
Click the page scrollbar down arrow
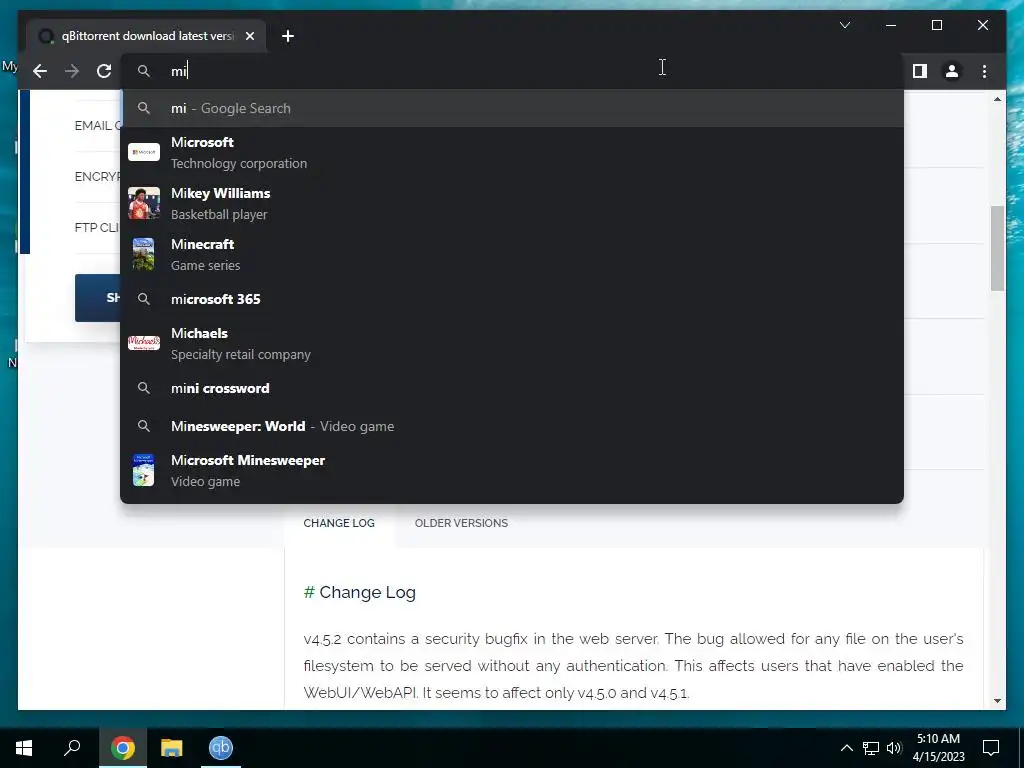tap(997, 701)
